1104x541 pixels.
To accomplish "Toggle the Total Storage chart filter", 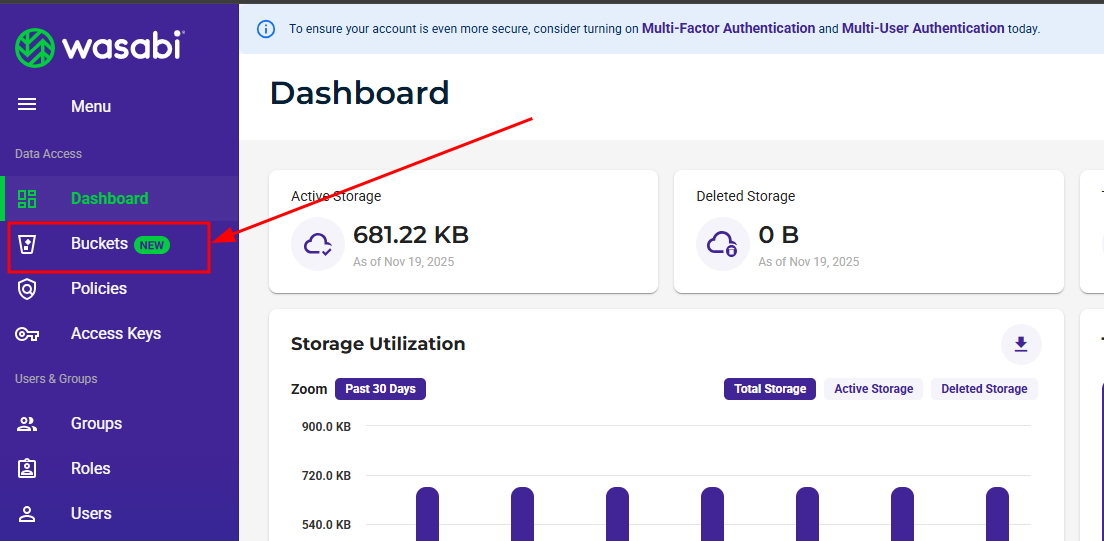I will (x=769, y=389).
